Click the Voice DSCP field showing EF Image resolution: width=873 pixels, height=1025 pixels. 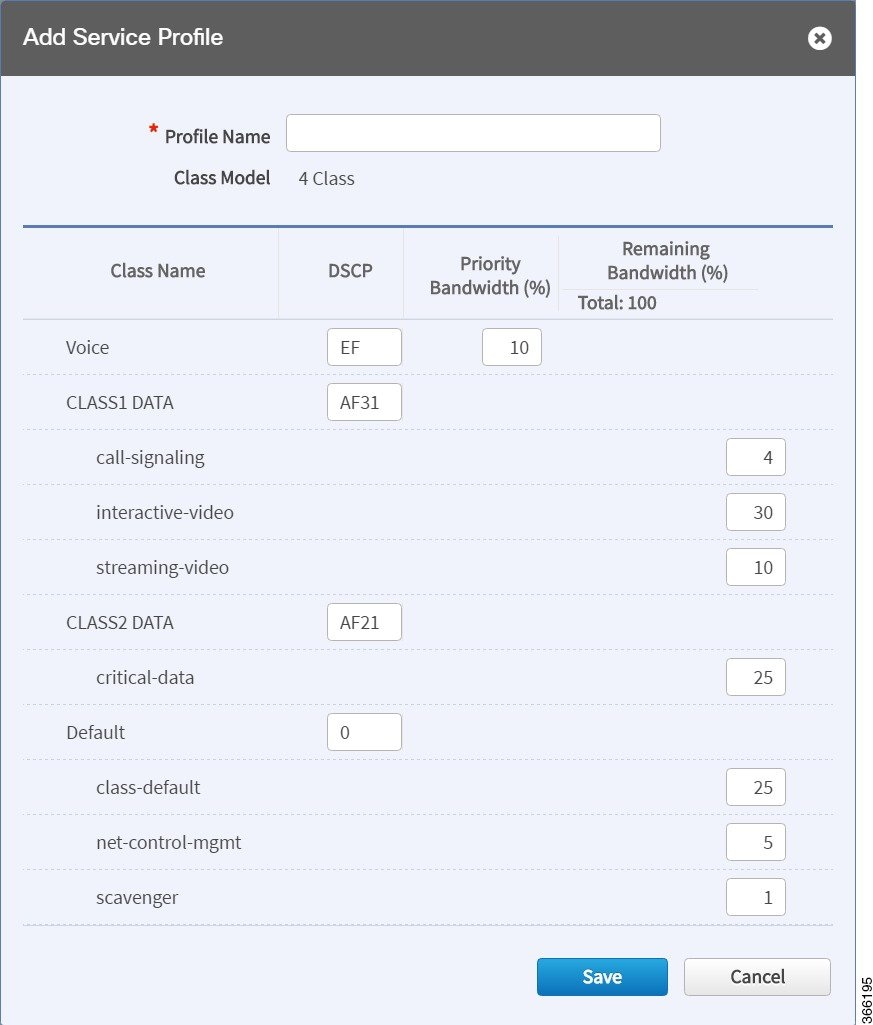[x=364, y=347]
